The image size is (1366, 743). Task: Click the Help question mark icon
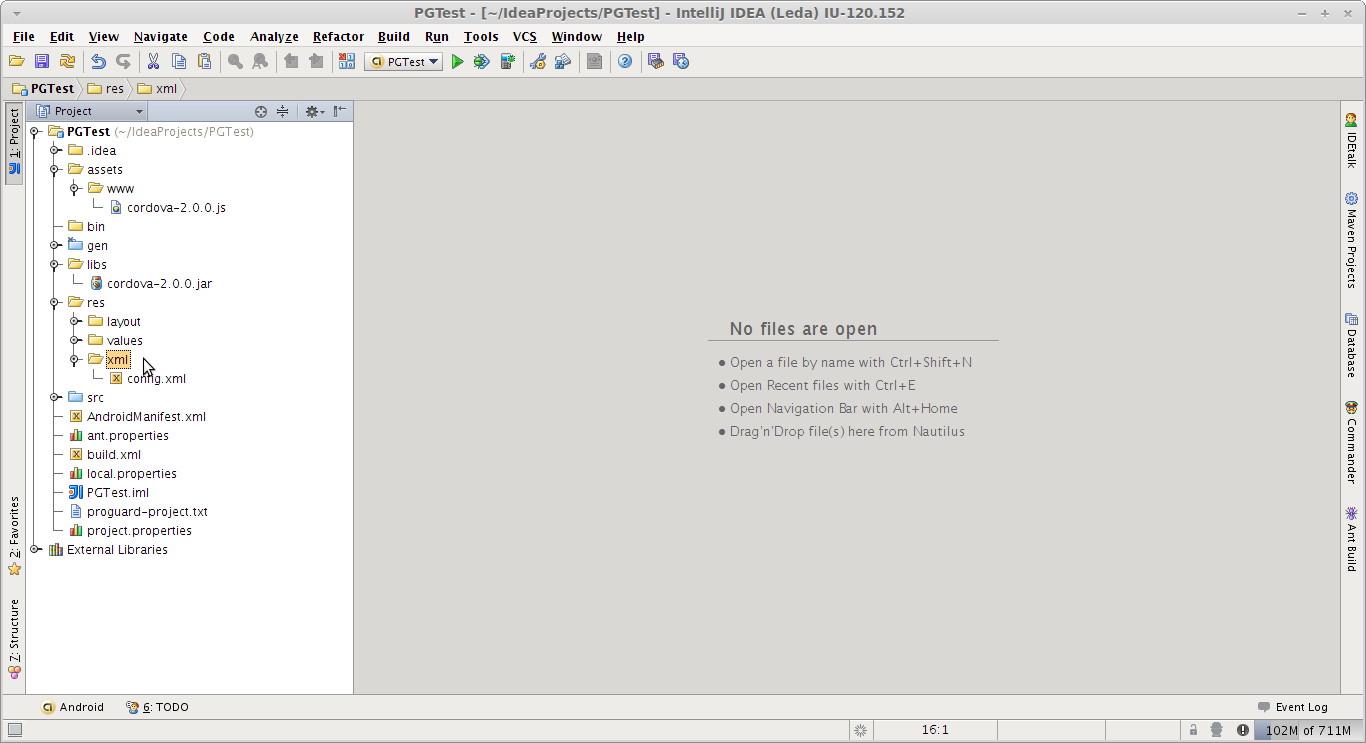coord(625,61)
